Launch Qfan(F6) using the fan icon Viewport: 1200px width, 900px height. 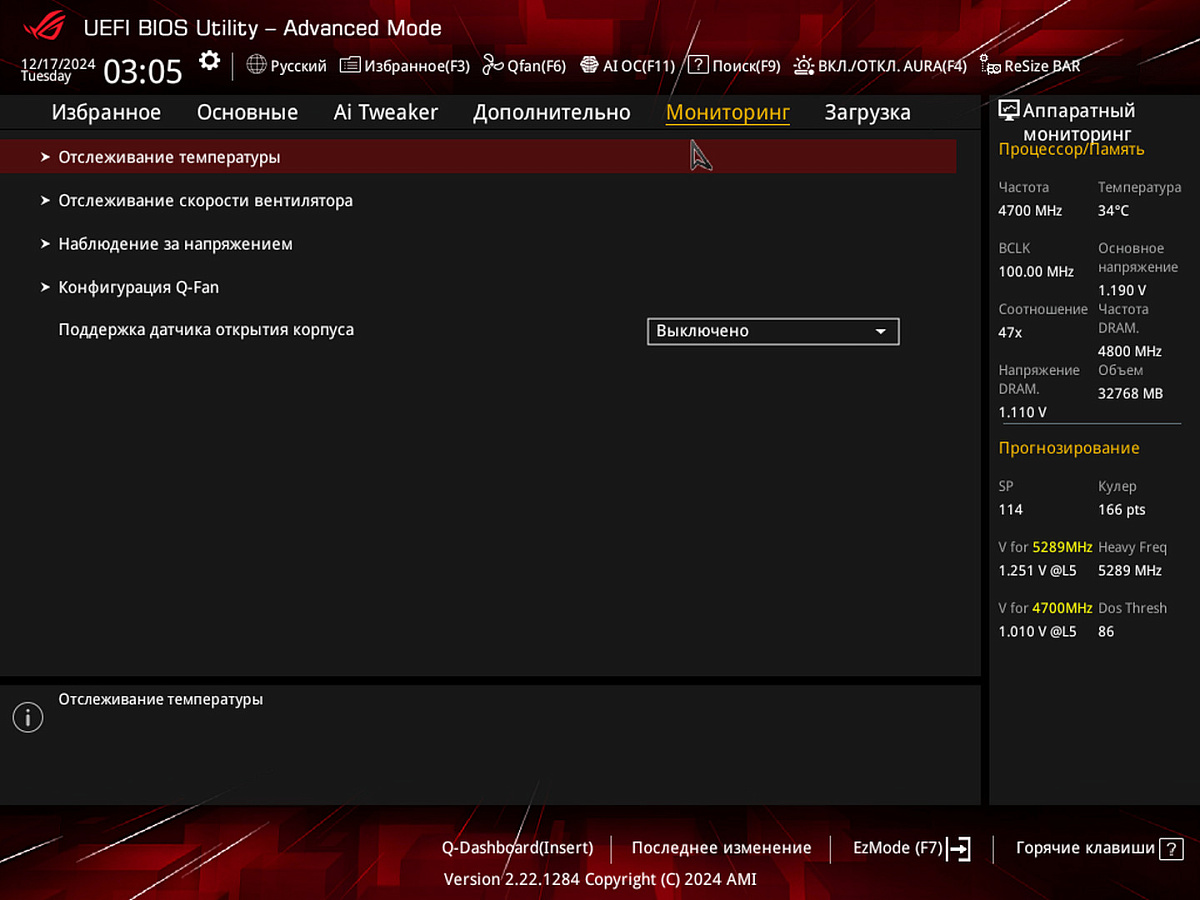(493, 66)
